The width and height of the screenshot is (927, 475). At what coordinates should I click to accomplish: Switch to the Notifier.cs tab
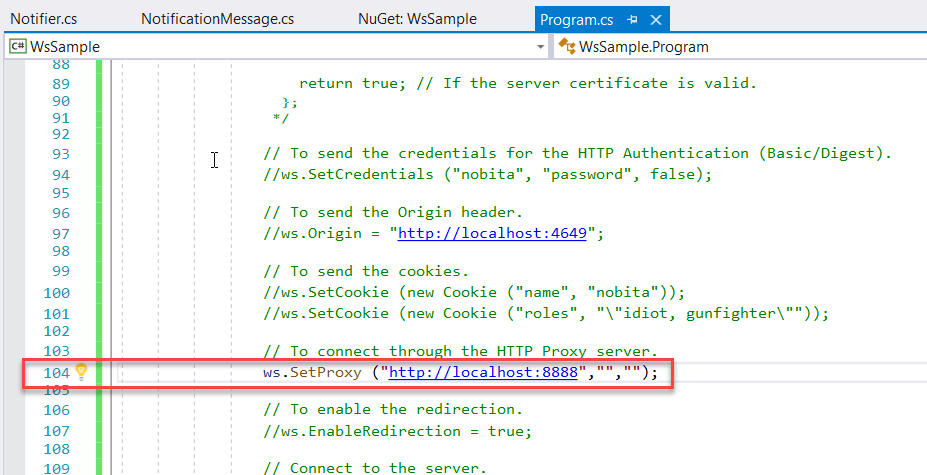pos(44,19)
